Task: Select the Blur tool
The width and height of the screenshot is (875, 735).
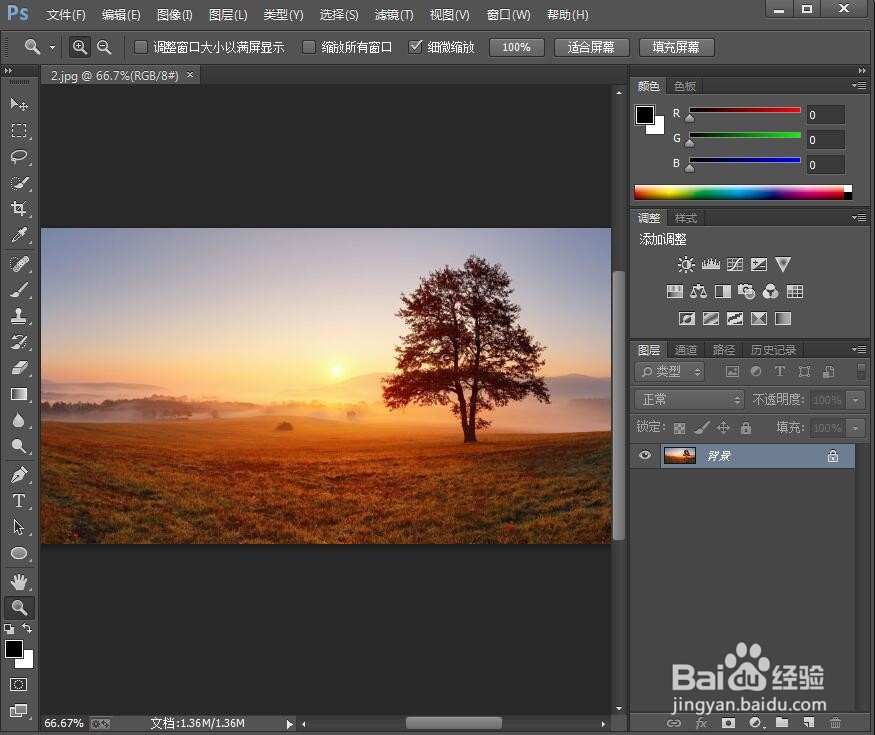Action: 19,421
